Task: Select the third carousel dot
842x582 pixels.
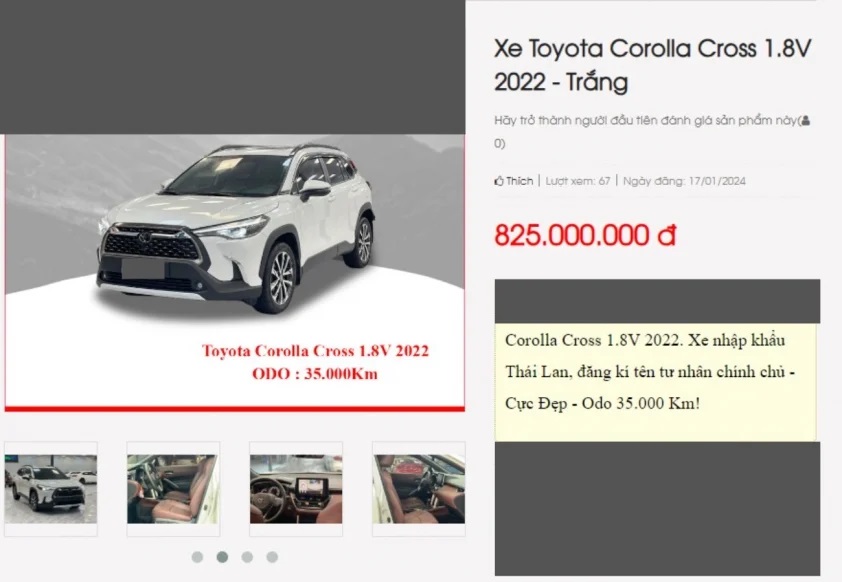Action: coord(247,557)
